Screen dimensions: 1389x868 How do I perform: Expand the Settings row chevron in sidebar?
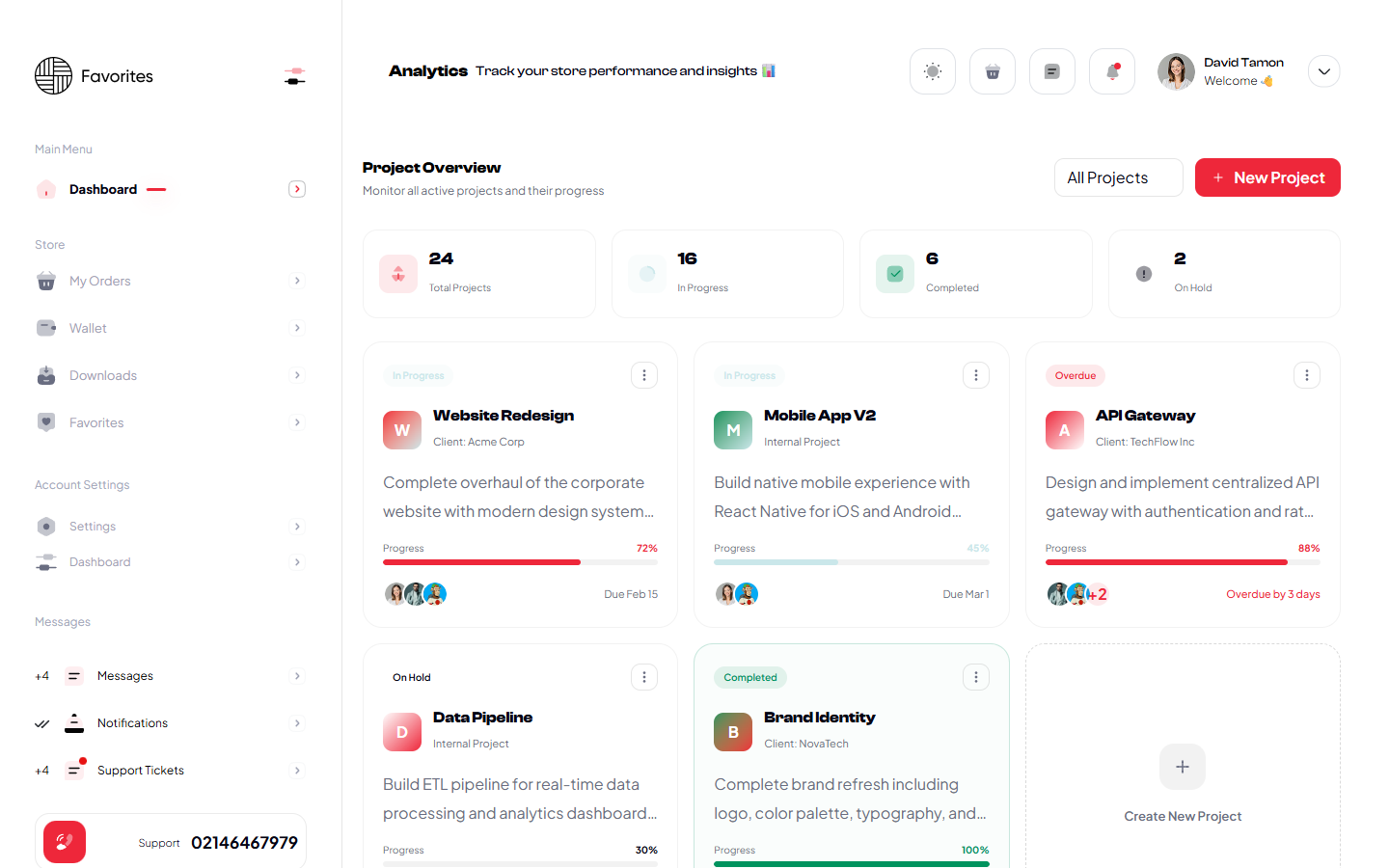[x=297, y=526]
